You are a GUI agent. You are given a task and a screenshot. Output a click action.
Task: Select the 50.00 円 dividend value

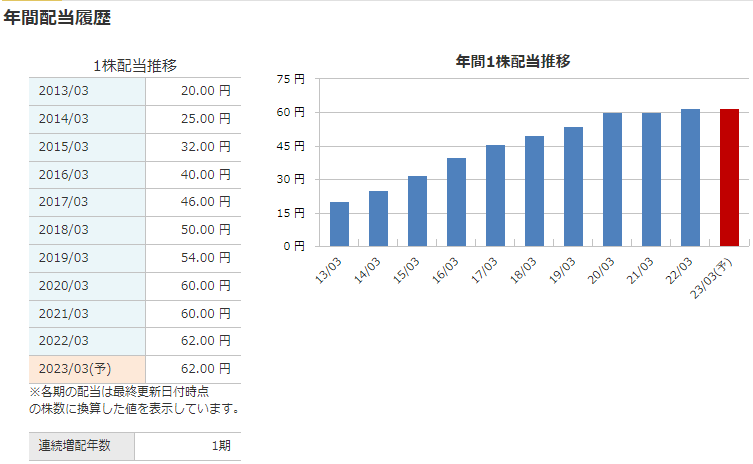point(206,230)
